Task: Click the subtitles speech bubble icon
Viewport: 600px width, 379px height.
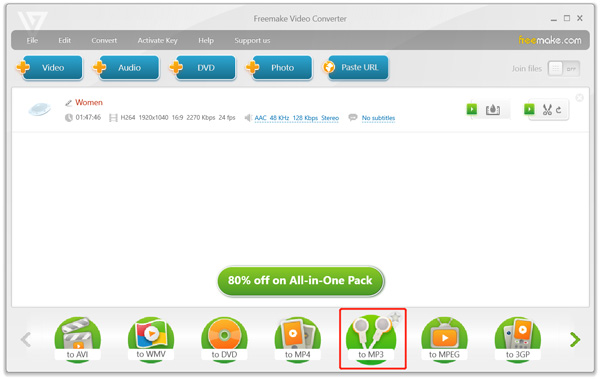Action: pos(352,118)
